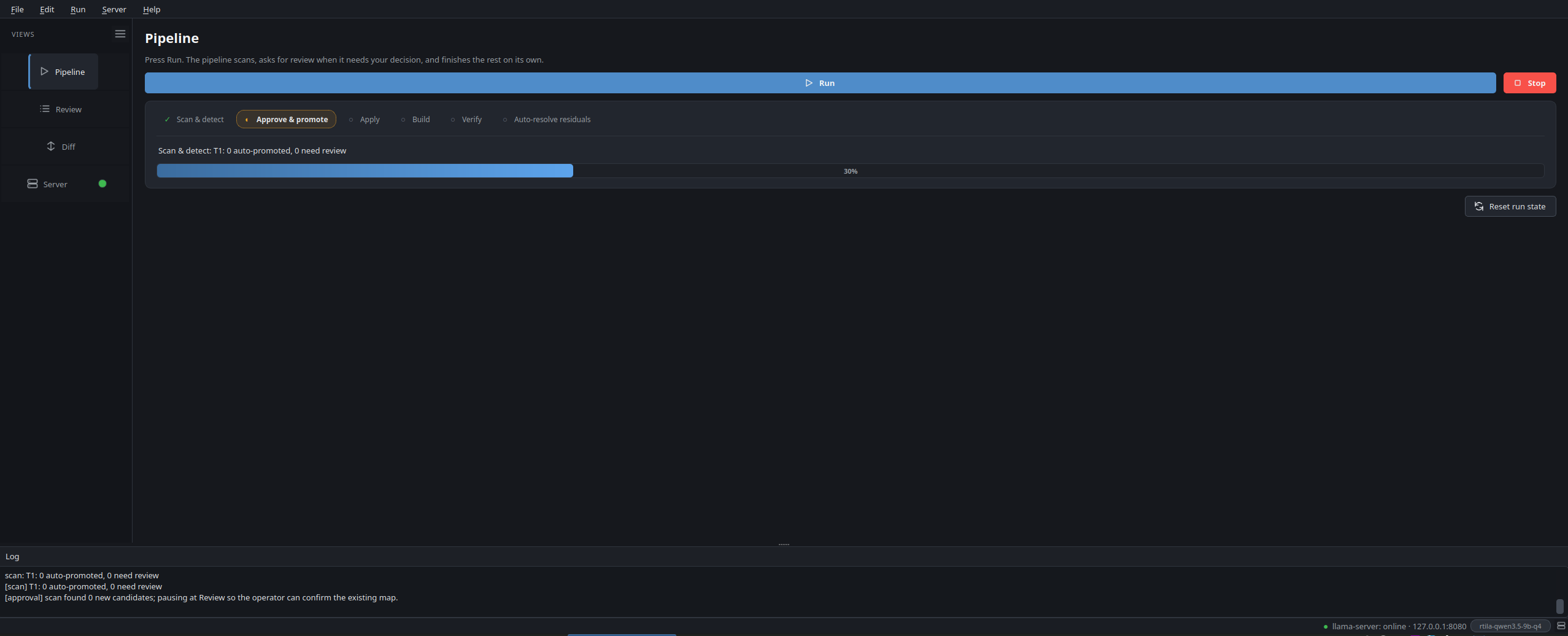This screenshot has width=1568, height=636.
Task: Select the Auto-resolve residuals stage
Action: pyautogui.click(x=547, y=119)
